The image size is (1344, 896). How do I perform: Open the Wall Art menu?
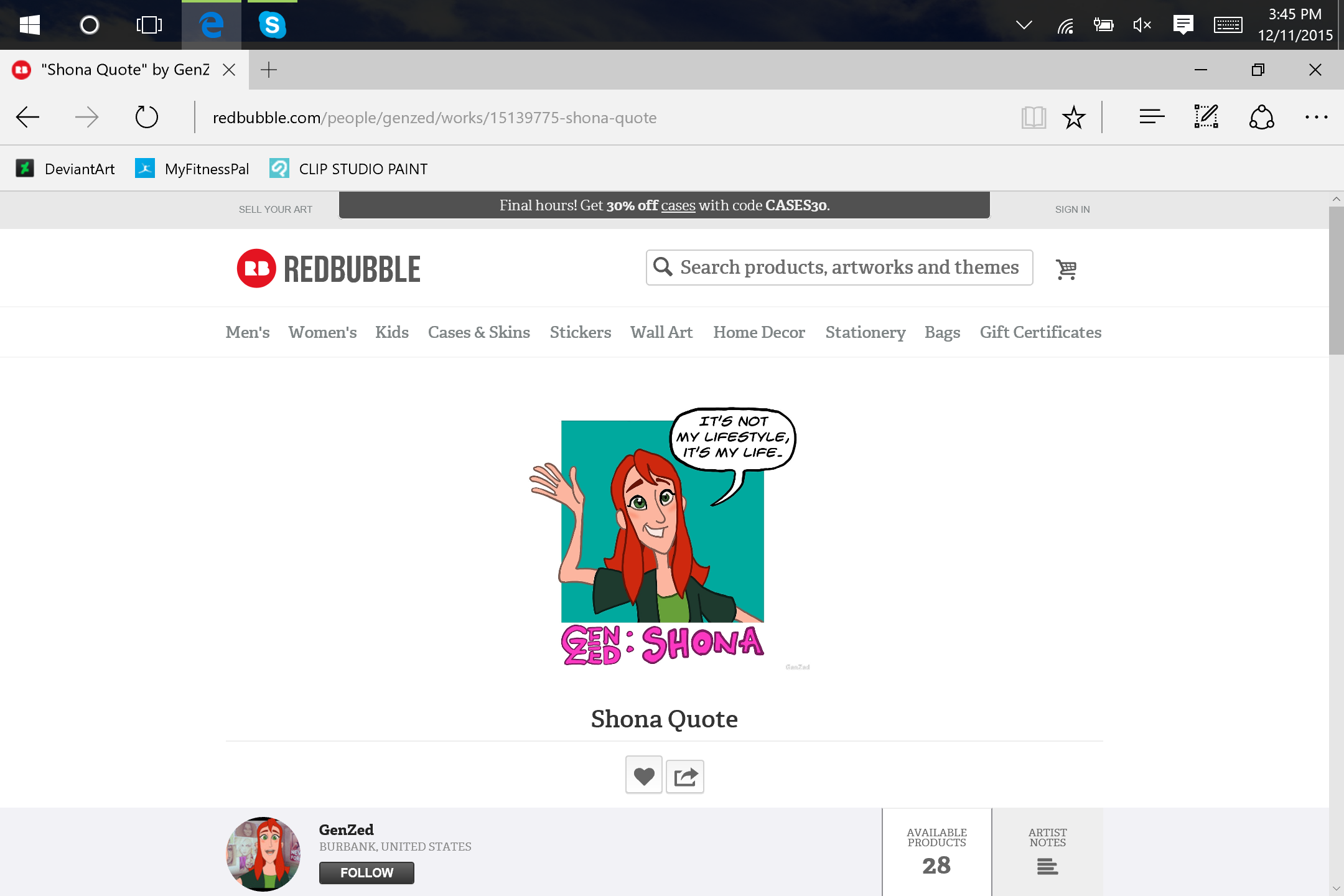pyautogui.click(x=661, y=332)
